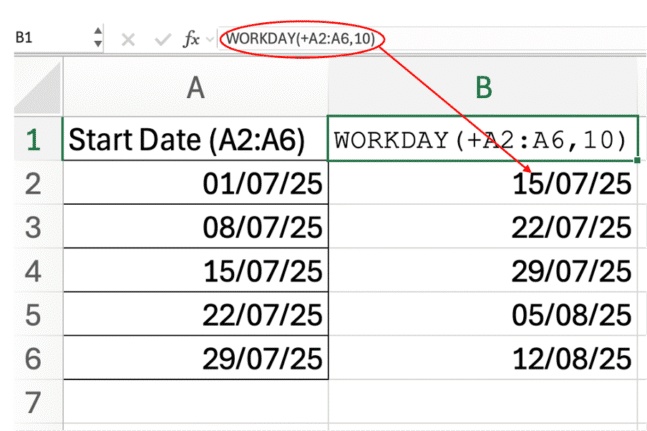Select column B header
This screenshot has width=647, height=431.
click(x=484, y=89)
